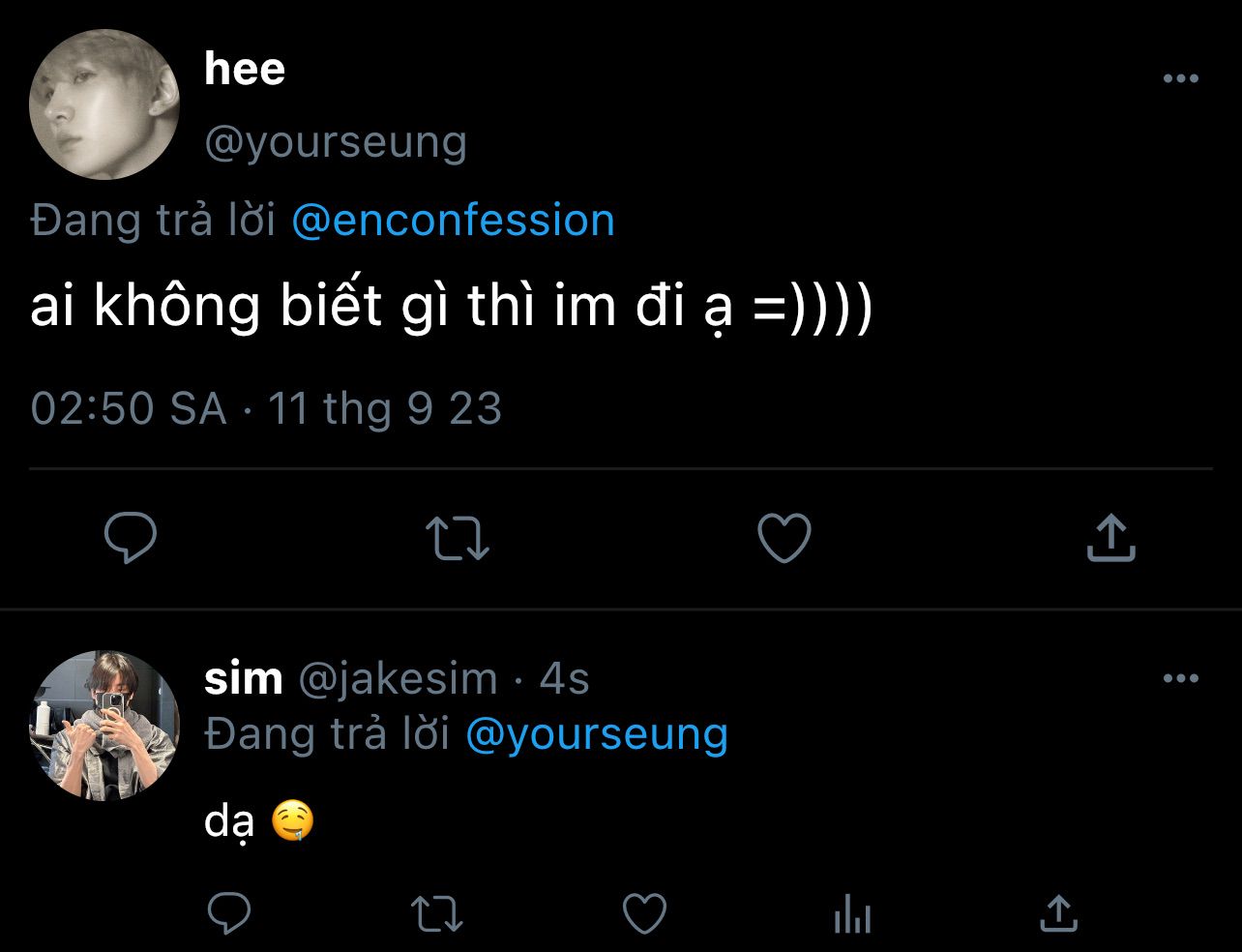Open sim's profile avatar
This screenshot has width=1242, height=952.
click(104, 726)
